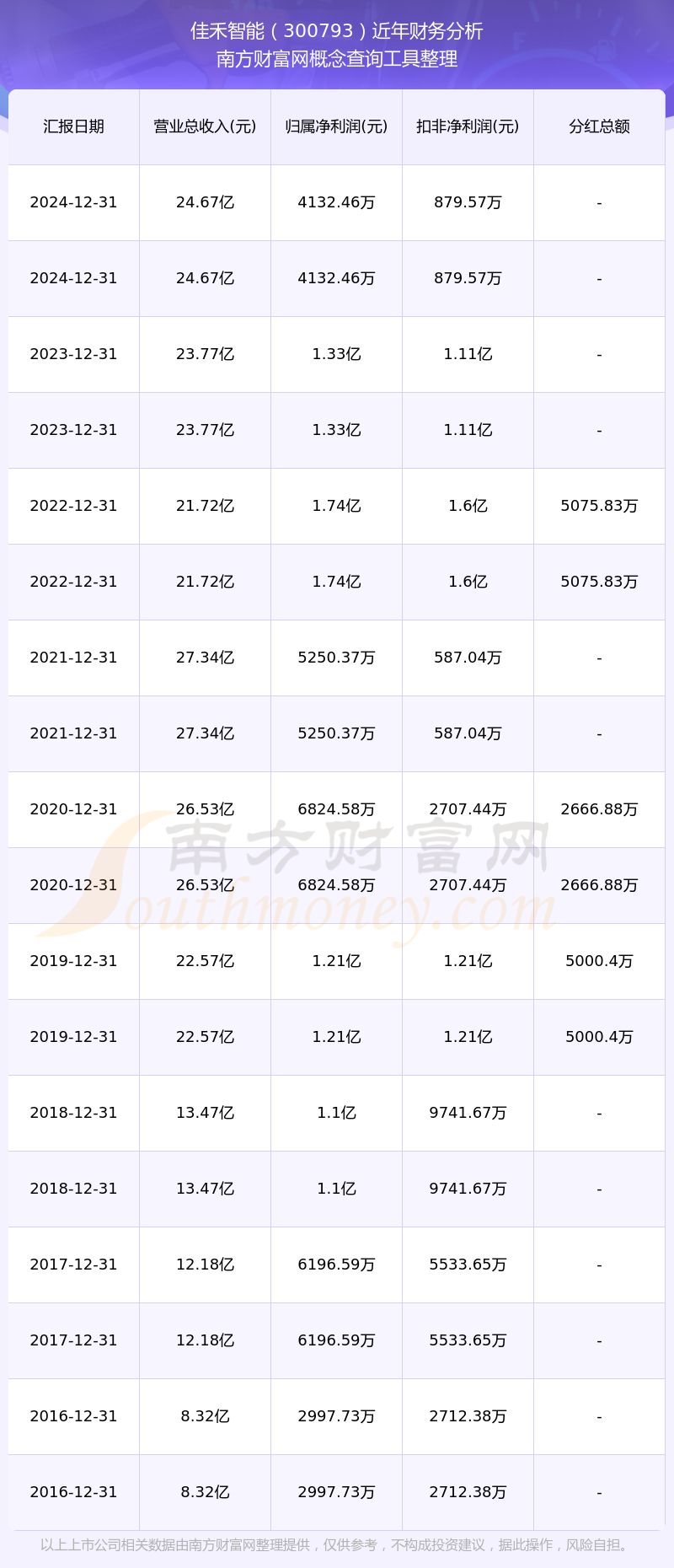This screenshot has width=674, height=1568.
Task: Click the first 4132.46万 net profit cell
Action: (336, 202)
